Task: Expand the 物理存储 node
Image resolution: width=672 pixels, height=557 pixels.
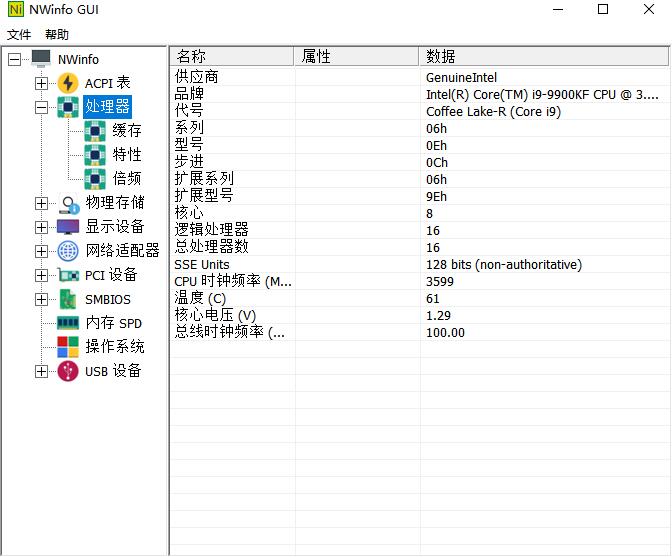Action: 41,203
